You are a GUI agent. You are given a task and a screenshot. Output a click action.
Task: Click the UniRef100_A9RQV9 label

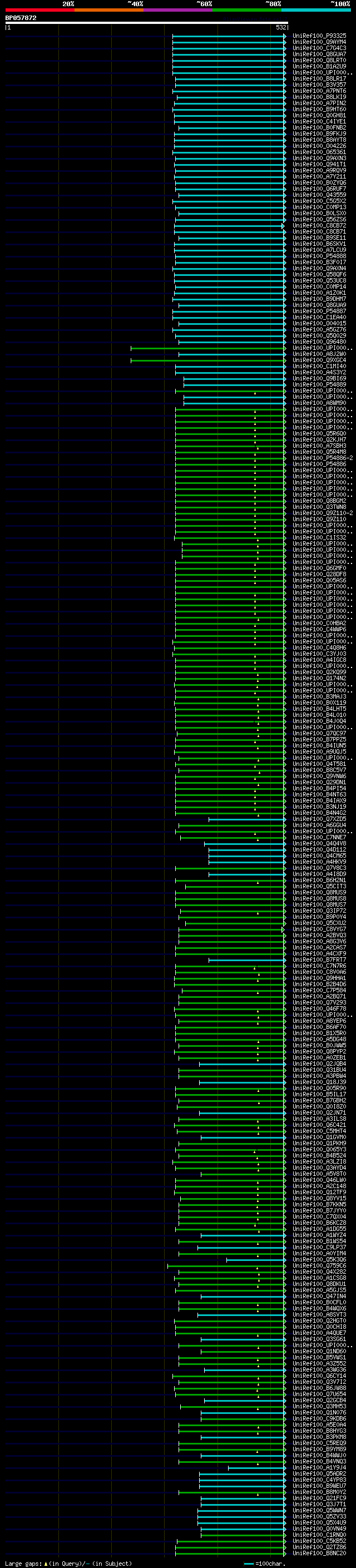(319, 170)
